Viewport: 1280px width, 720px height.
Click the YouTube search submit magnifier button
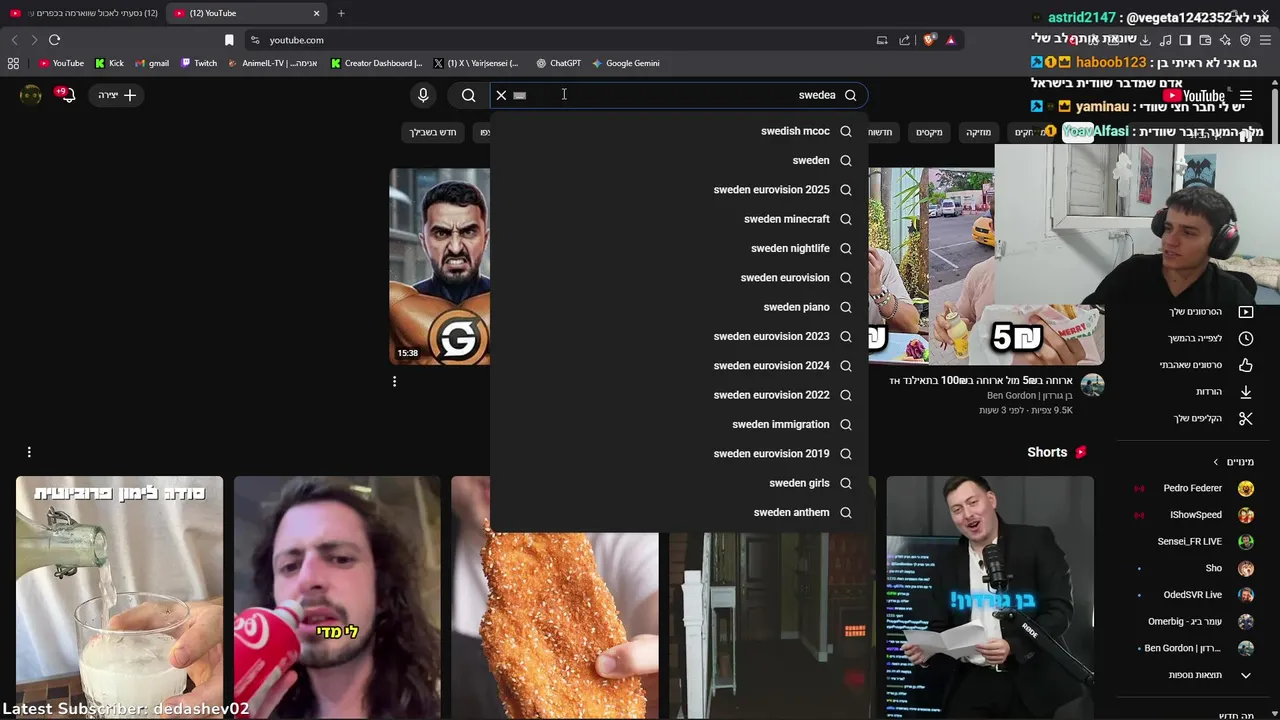(x=469, y=95)
